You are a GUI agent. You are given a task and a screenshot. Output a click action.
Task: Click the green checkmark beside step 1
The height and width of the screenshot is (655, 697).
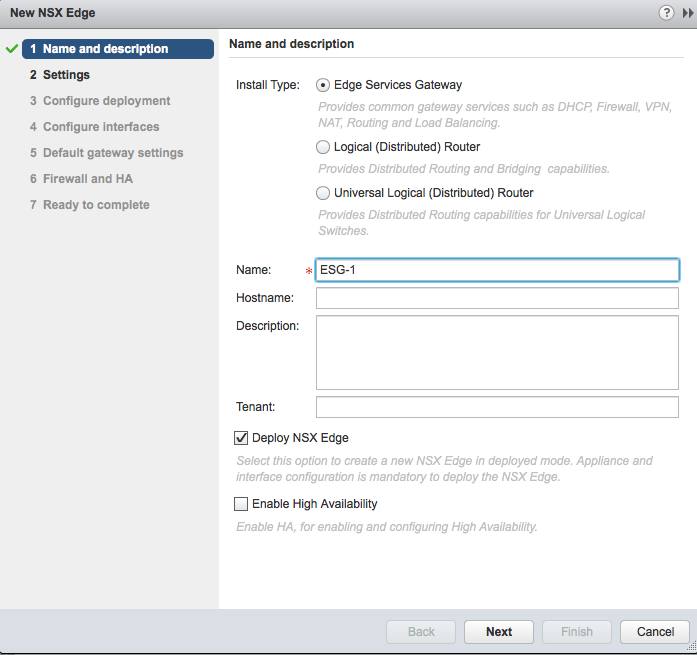tap(12, 48)
